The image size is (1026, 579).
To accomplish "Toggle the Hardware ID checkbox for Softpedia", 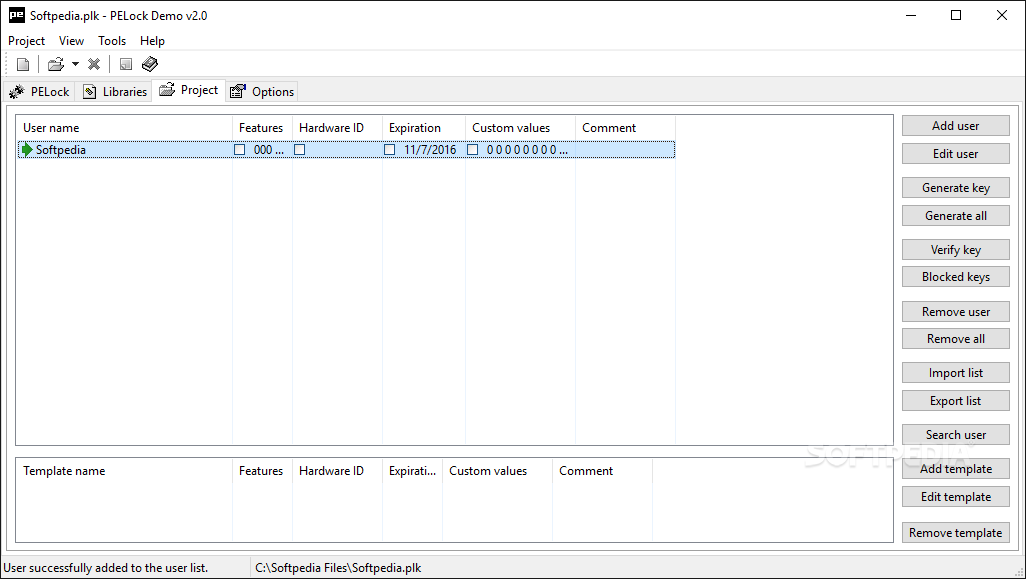I will click(300, 150).
